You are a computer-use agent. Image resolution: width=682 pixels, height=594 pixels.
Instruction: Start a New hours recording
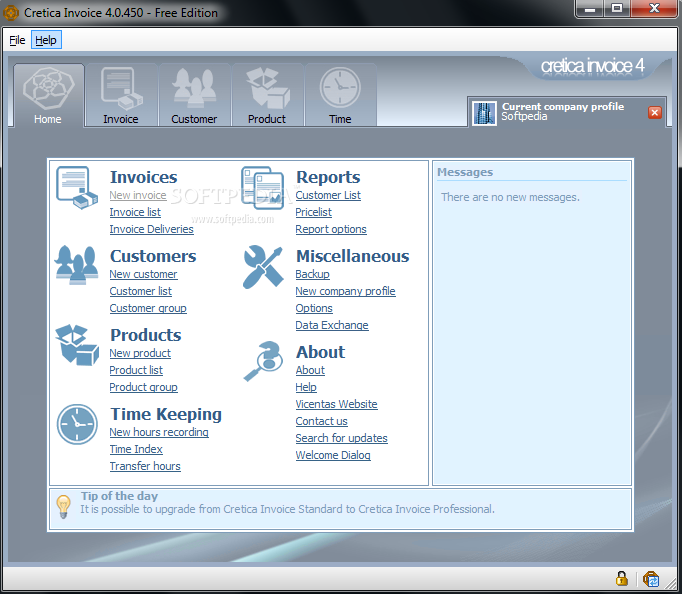[x=159, y=433]
